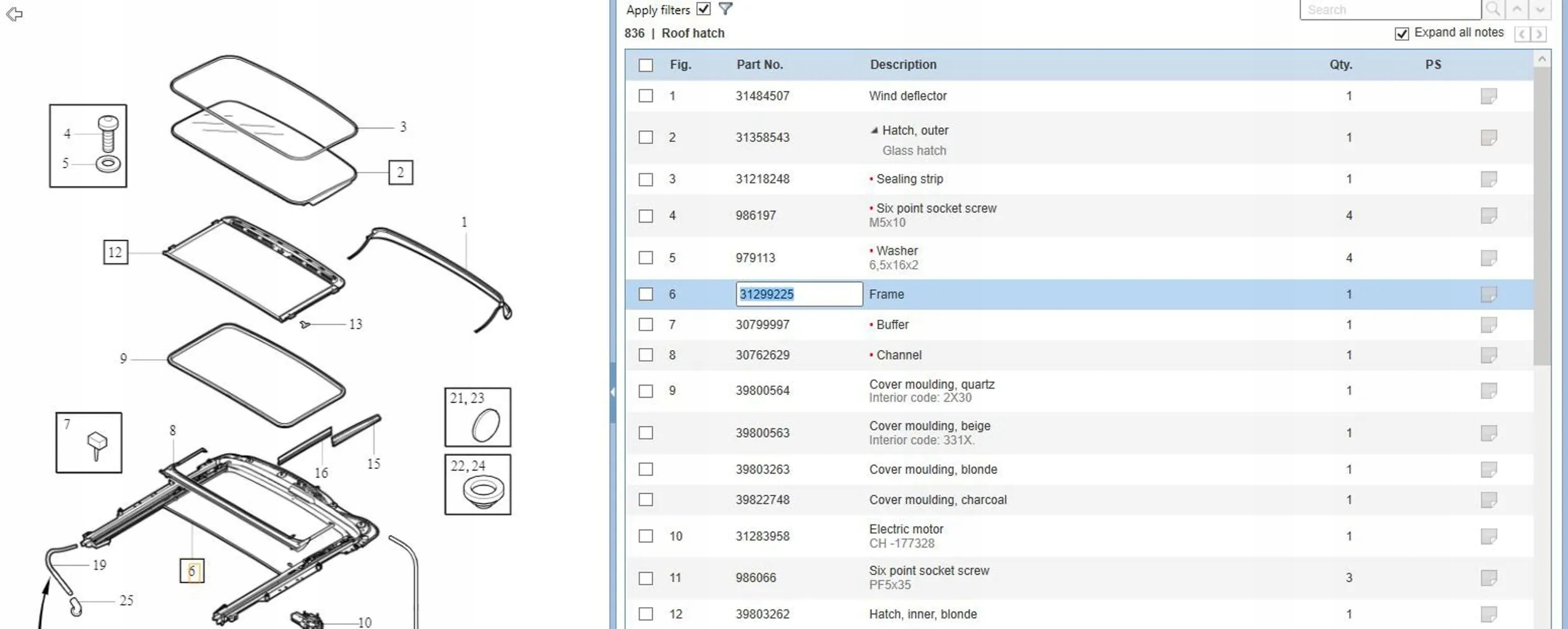Click the part number field showing 31299225
Screen dimensions: 1568x629
(799, 294)
